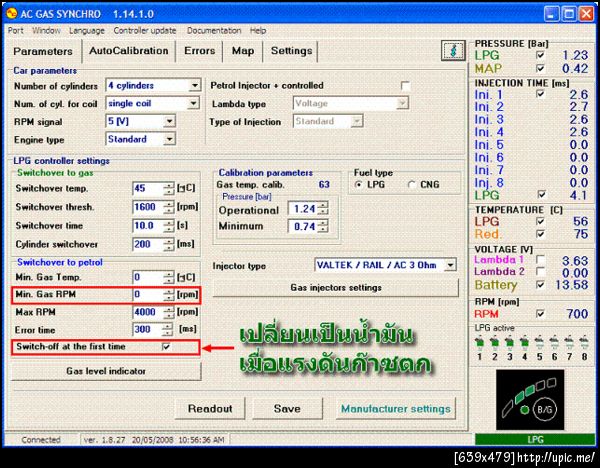600x468 pixels.
Task: Switch to Settings tab
Action: coord(291,51)
